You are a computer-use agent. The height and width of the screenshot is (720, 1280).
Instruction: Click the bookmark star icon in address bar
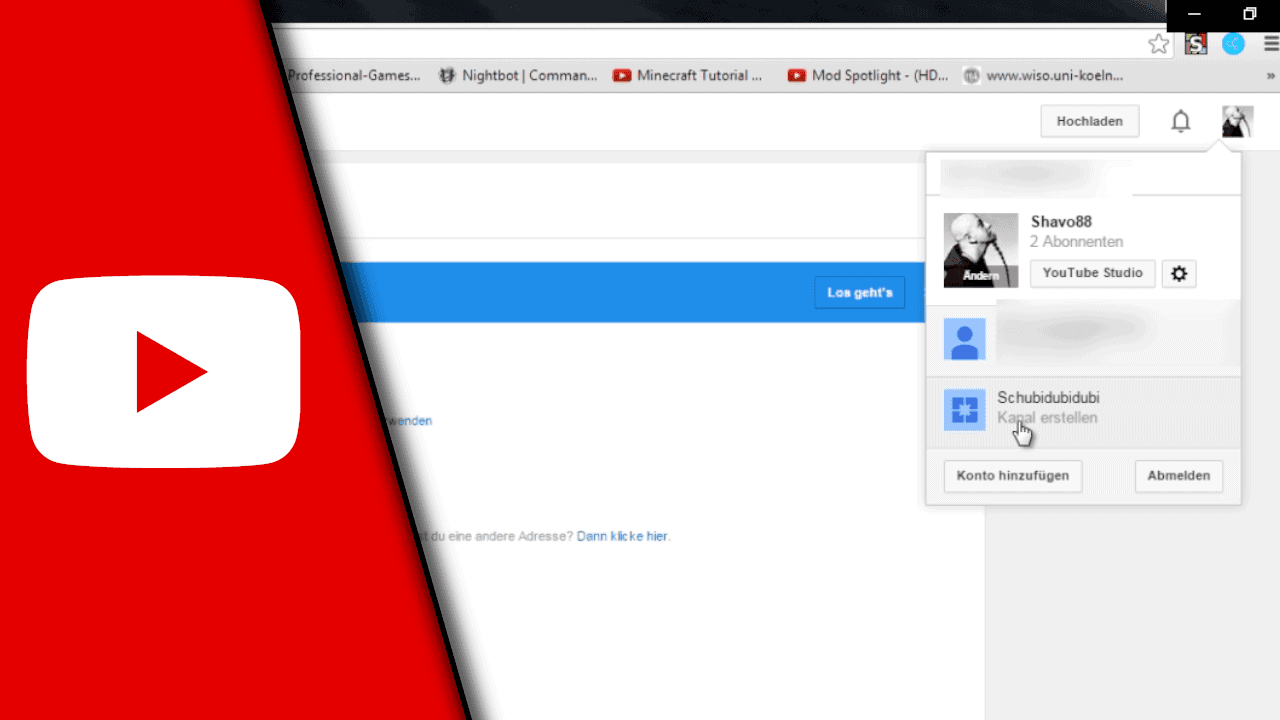pos(1158,44)
